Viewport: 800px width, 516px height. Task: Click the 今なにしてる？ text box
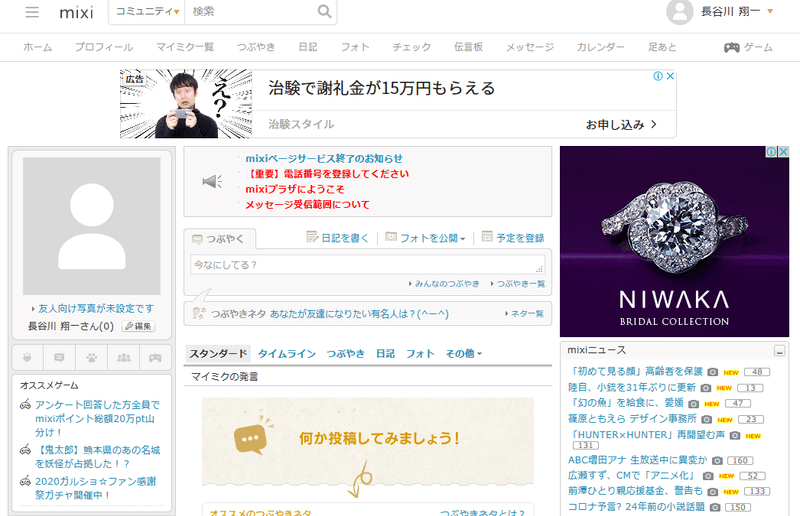click(367, 265)
